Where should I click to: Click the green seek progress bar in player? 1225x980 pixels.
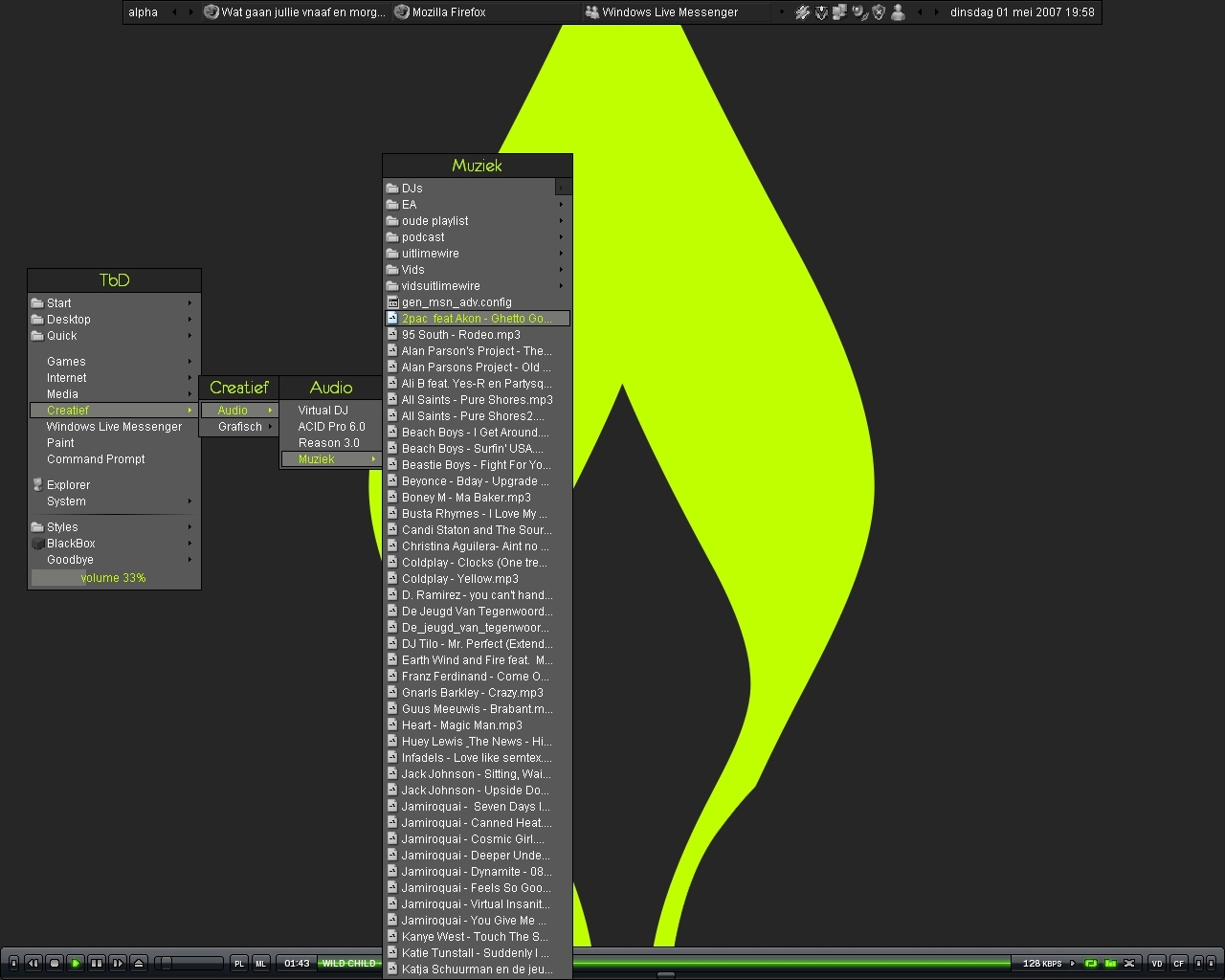[791, 963]
